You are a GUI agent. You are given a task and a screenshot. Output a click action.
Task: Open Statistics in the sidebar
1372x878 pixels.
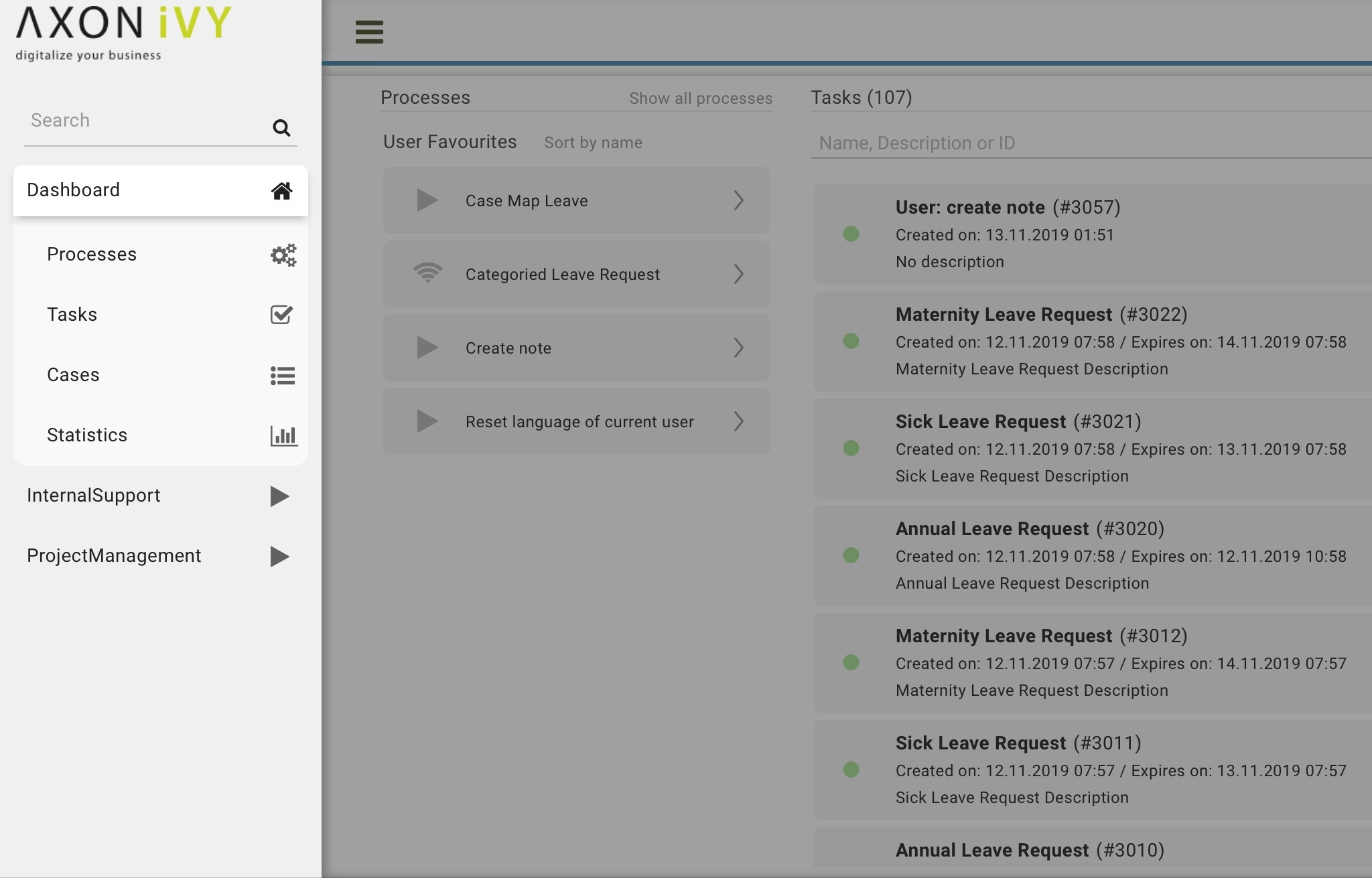point(161,435)
